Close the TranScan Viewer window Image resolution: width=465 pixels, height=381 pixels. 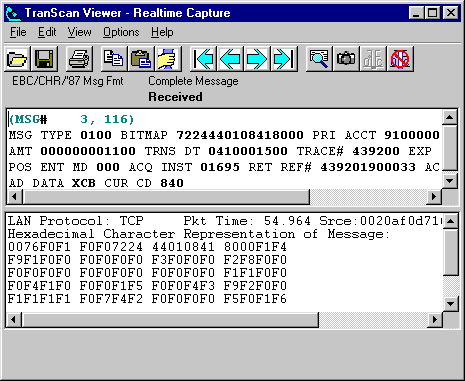click(450, 13)
